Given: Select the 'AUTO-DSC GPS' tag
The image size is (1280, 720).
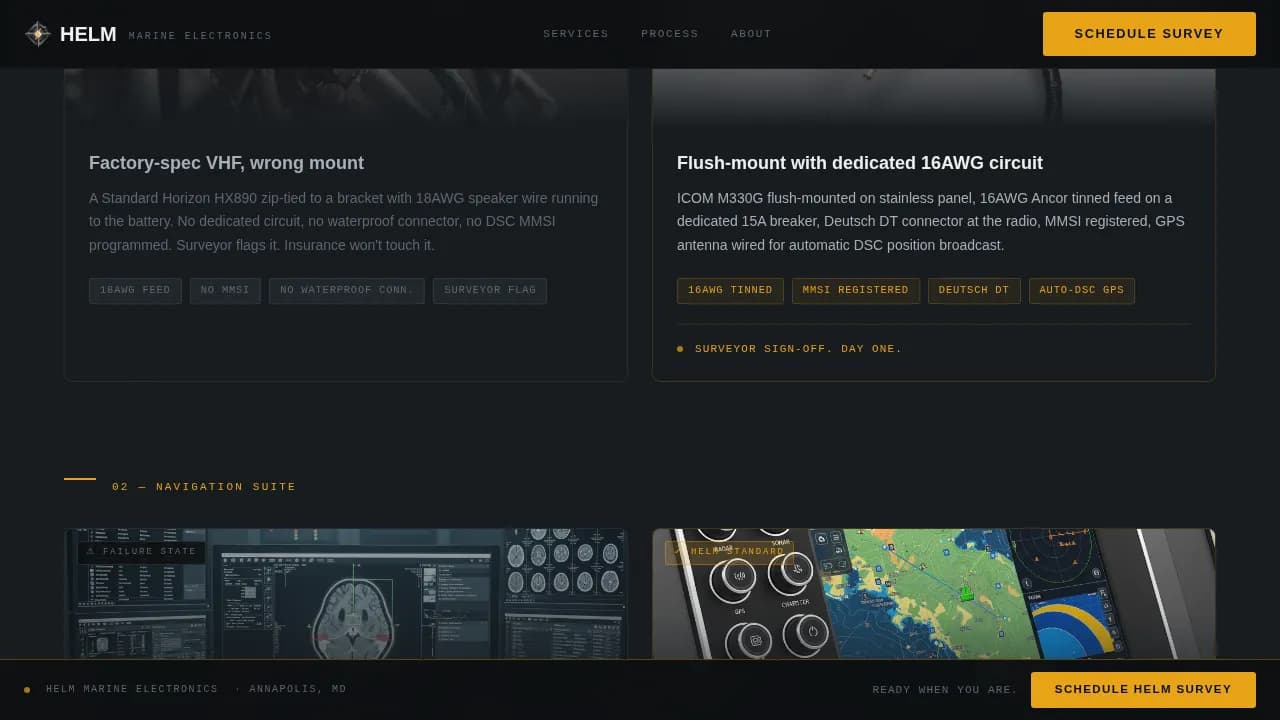Looking at the screenshot, I should coord(1082,291).
